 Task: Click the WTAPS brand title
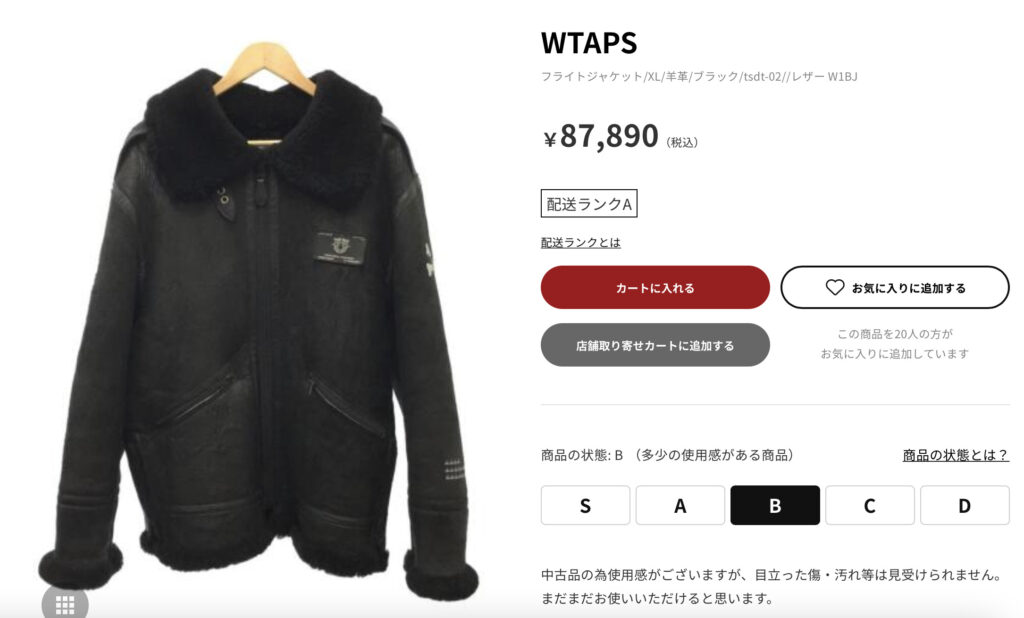pos(588,43)
